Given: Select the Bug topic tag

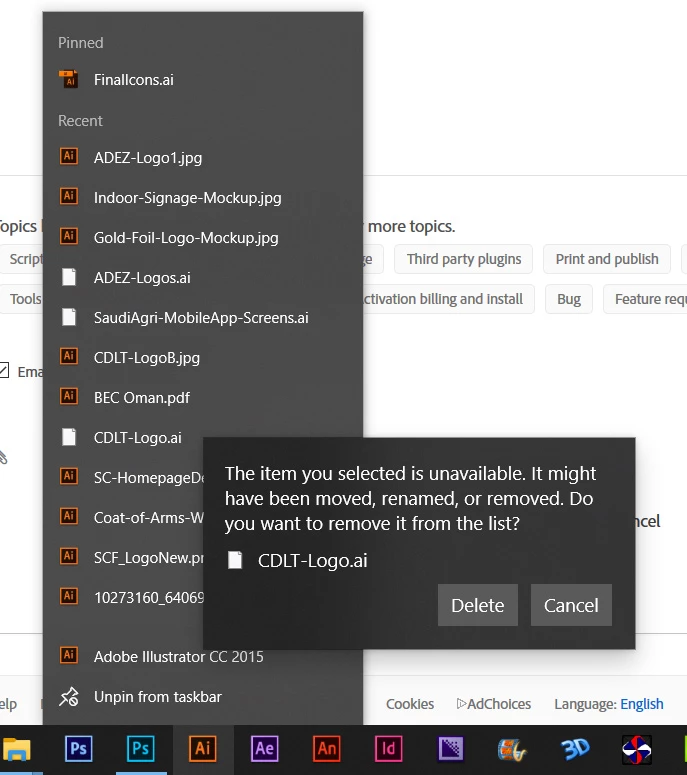Looking at the screenshot, I should 569,299.
